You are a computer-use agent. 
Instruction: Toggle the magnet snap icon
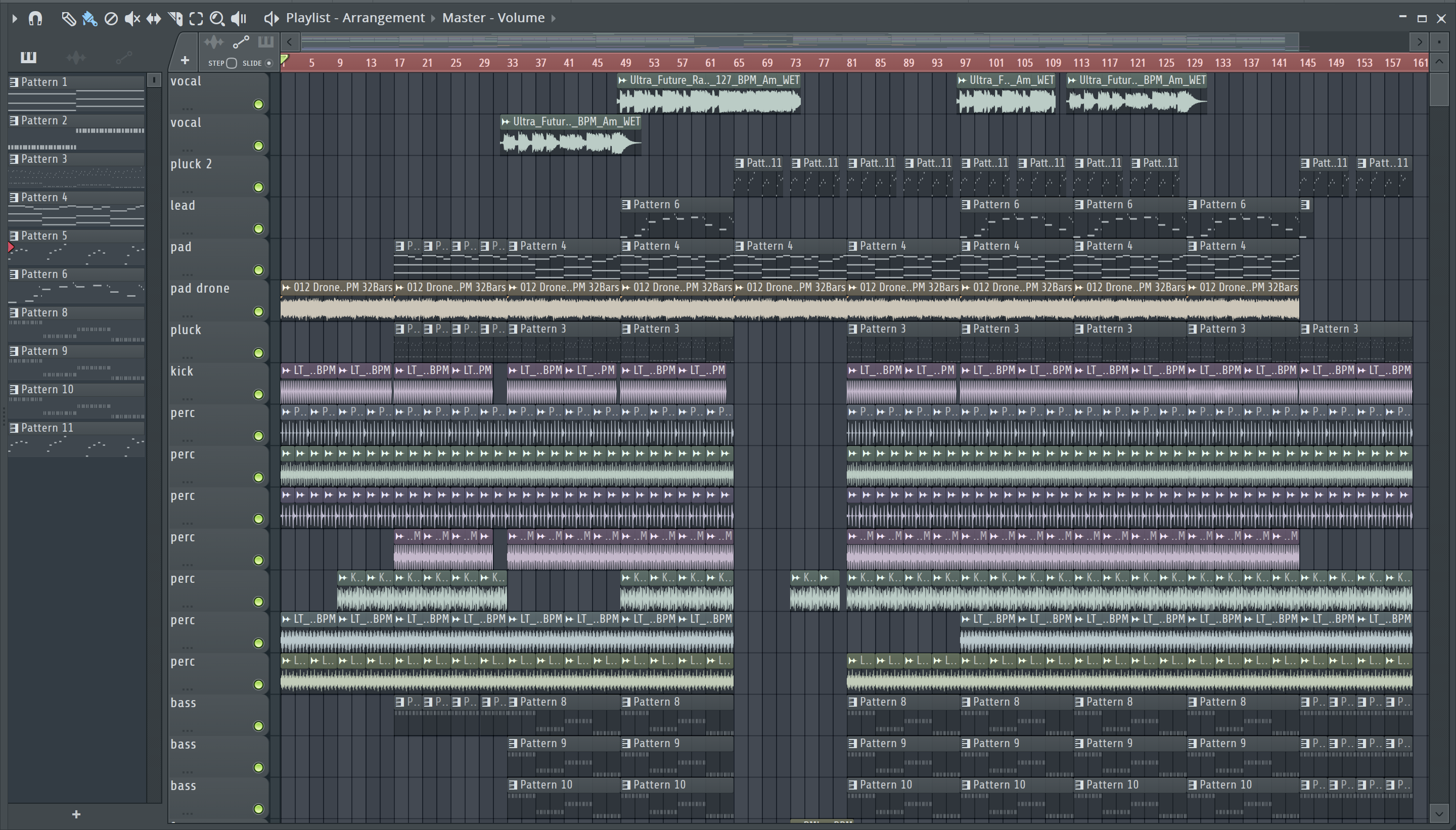click(x=35, y=19)
